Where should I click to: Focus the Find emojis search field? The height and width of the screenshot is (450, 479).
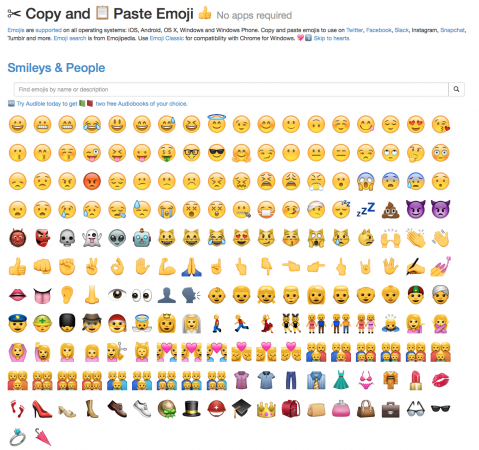pyautogui.click(x=231, y=89)
